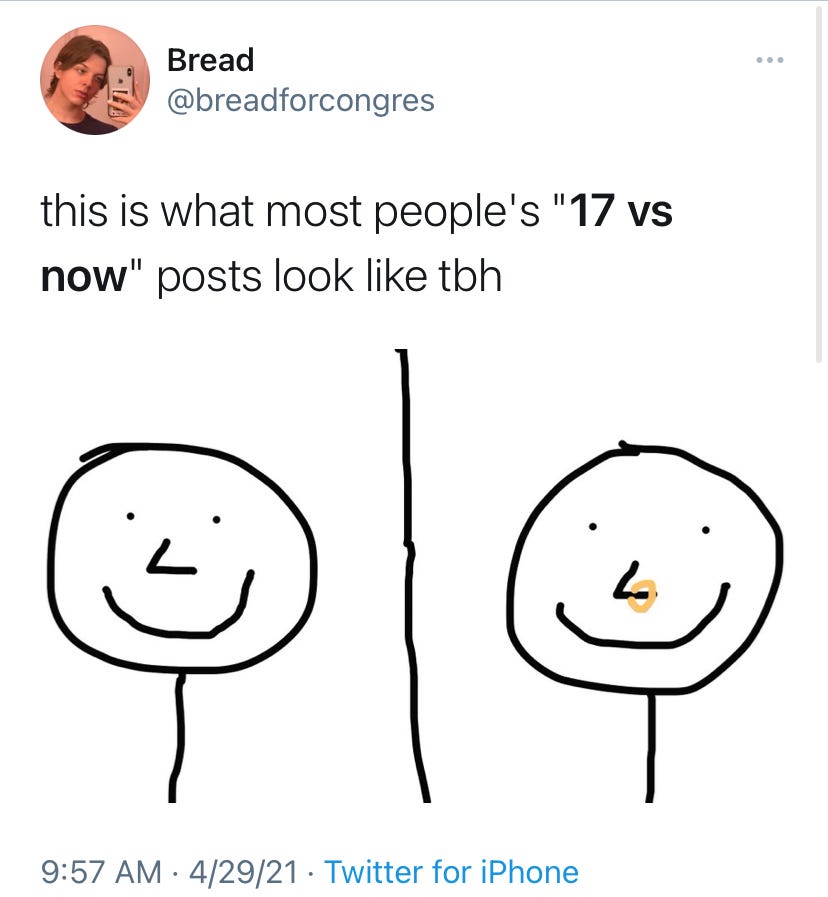The height and width of the screenshot is (897, 828).
Task: Click the left stick figure's angled nose
Action: point(172,557)
